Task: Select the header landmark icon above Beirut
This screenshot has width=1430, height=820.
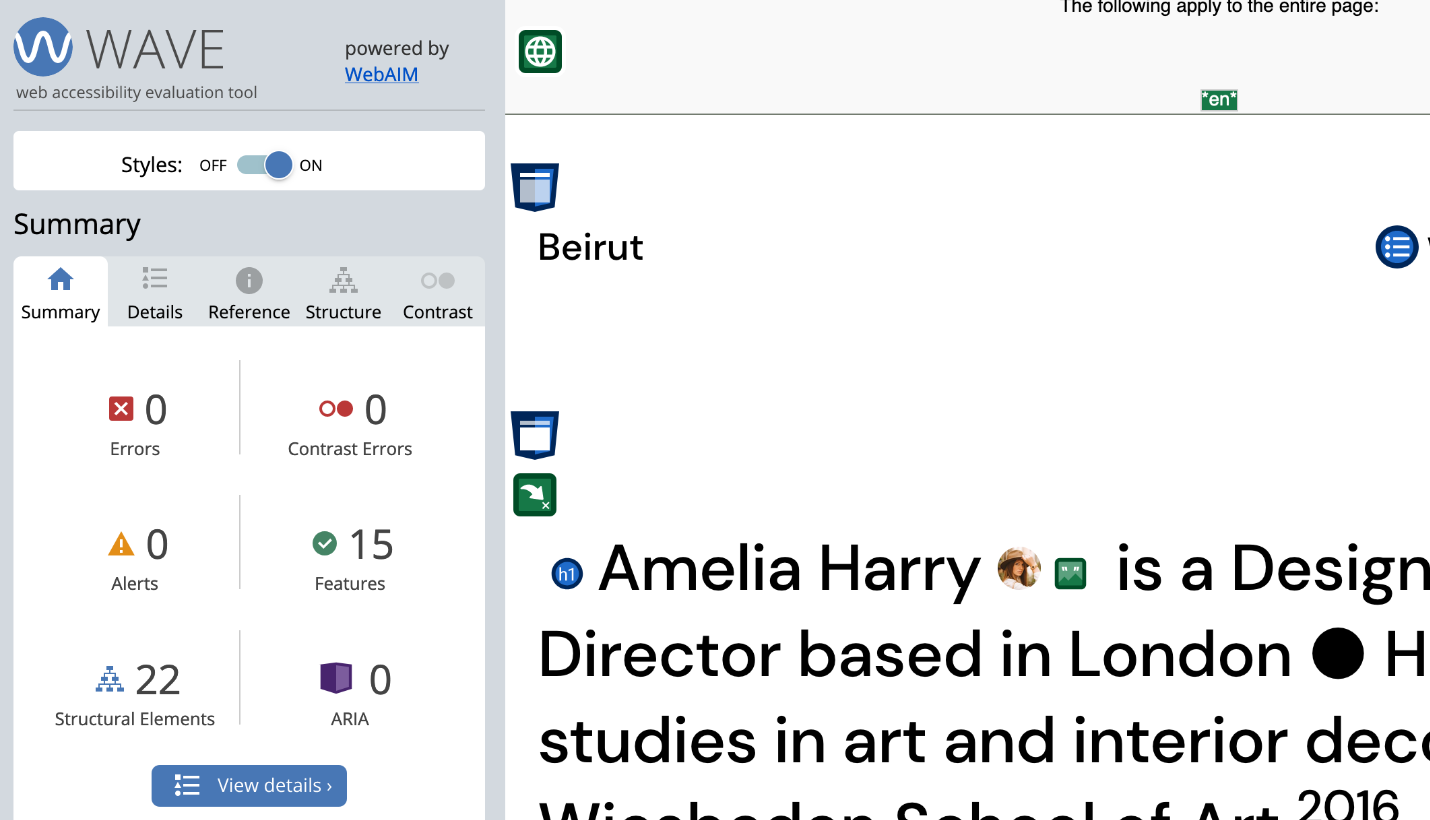Action: [x=535, y=187]
